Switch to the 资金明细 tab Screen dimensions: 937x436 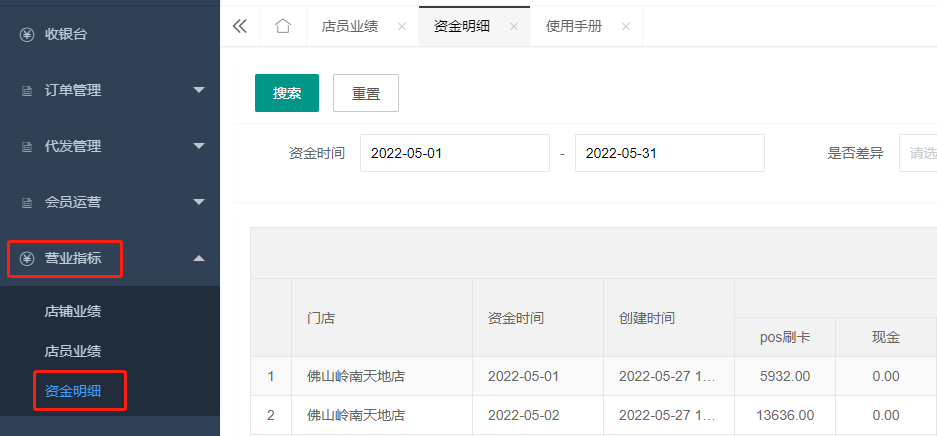(x=462, y=26)
